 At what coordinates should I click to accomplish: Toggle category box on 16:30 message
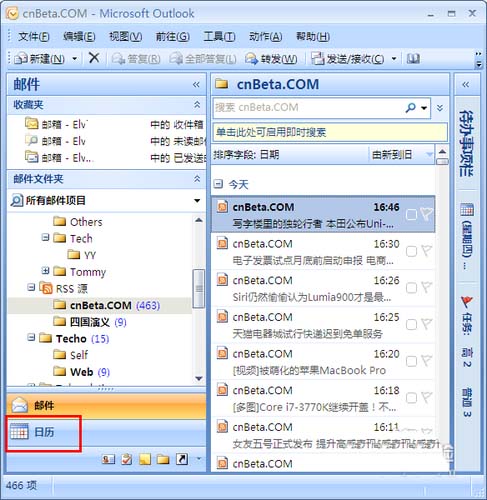tap(411, 251)
